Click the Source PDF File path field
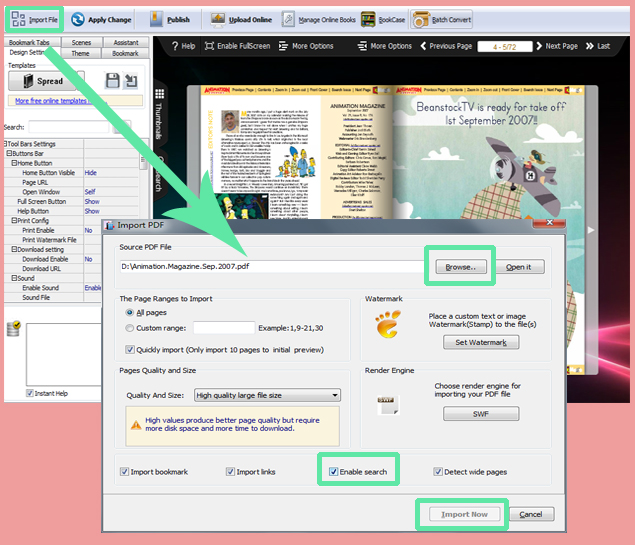The image size is (635, 545). click(272, 266)
